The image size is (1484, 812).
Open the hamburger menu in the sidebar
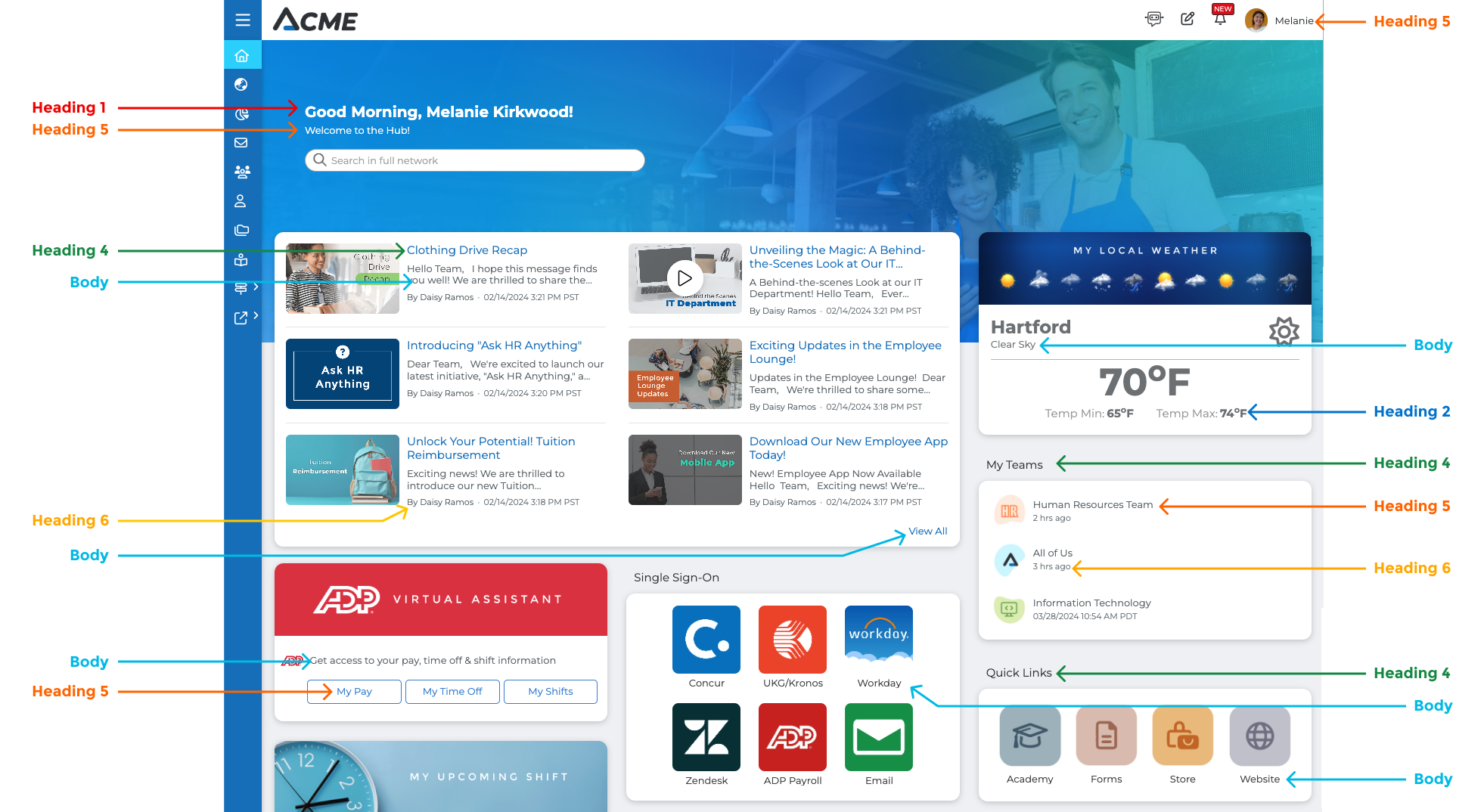[x=242, y=20]
